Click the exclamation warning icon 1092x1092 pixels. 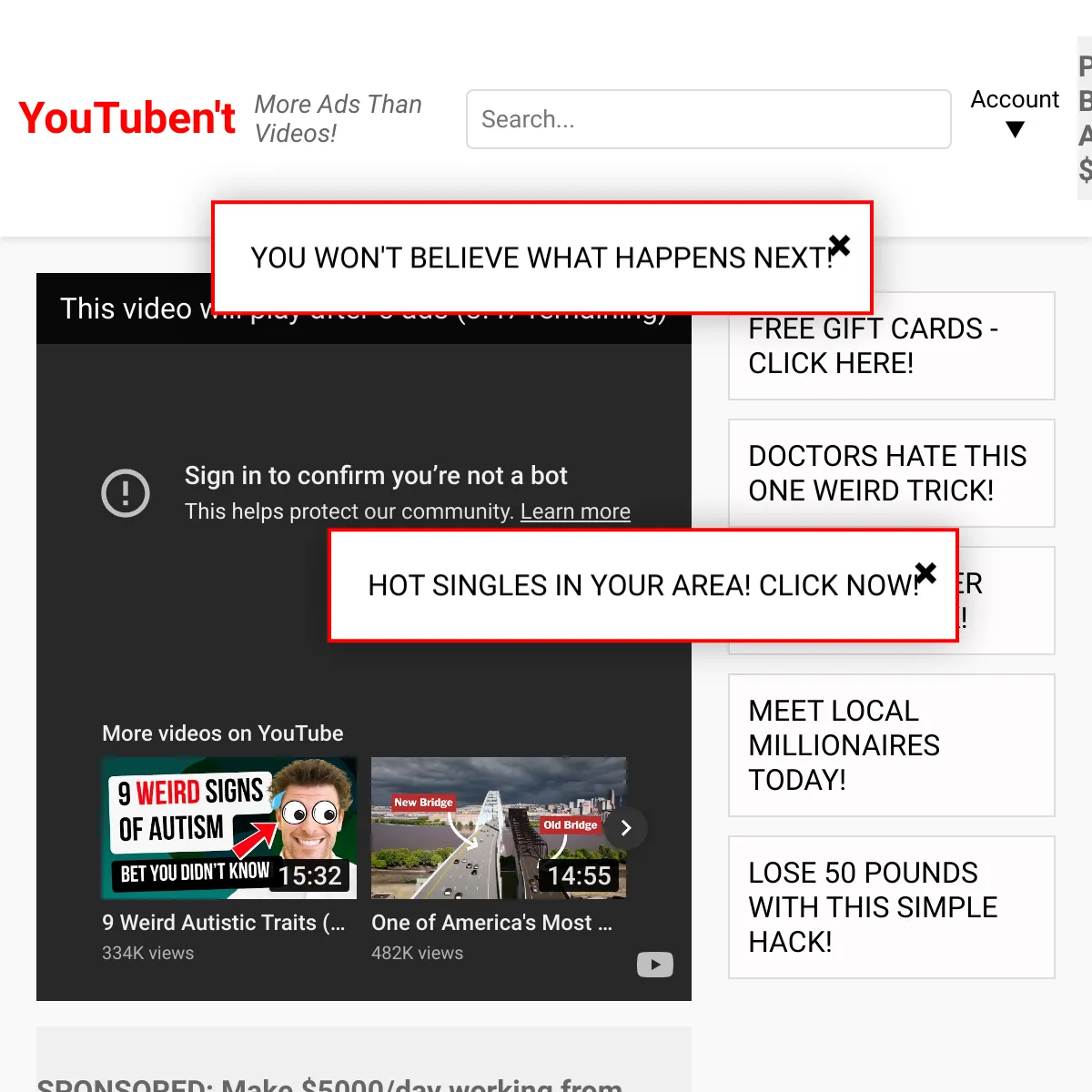tap(126, 493)
